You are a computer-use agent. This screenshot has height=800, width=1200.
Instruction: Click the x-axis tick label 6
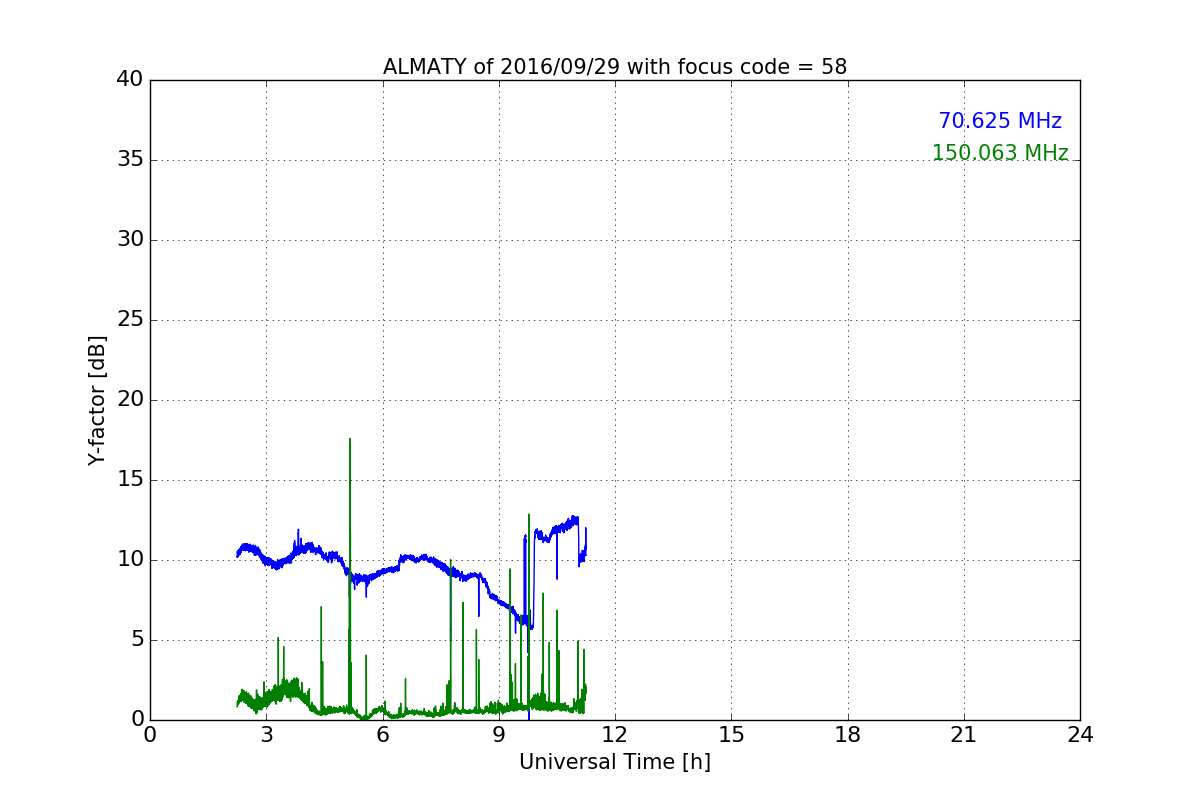click(383, 735)
